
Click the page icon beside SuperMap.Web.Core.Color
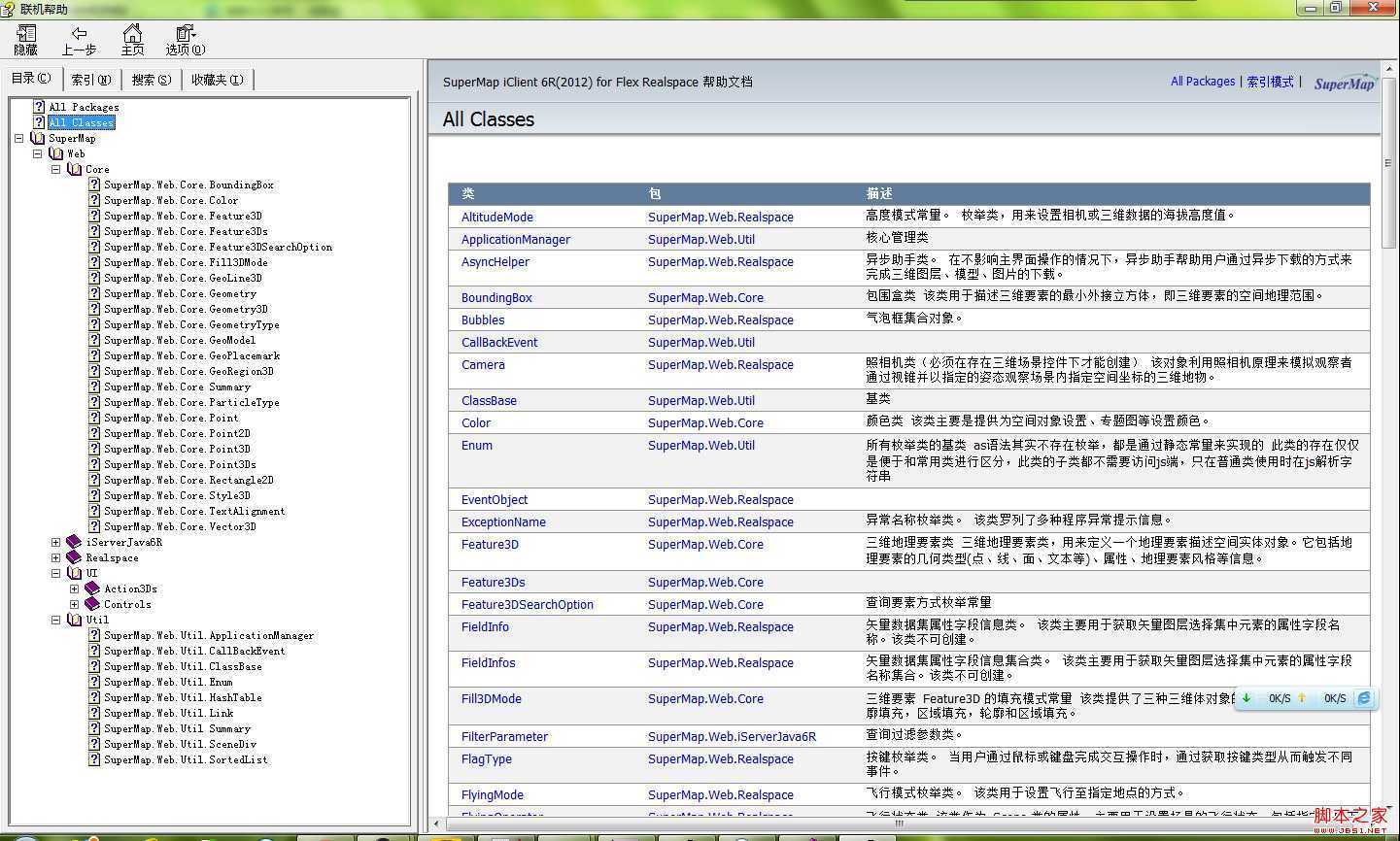(x=94, y=200)
